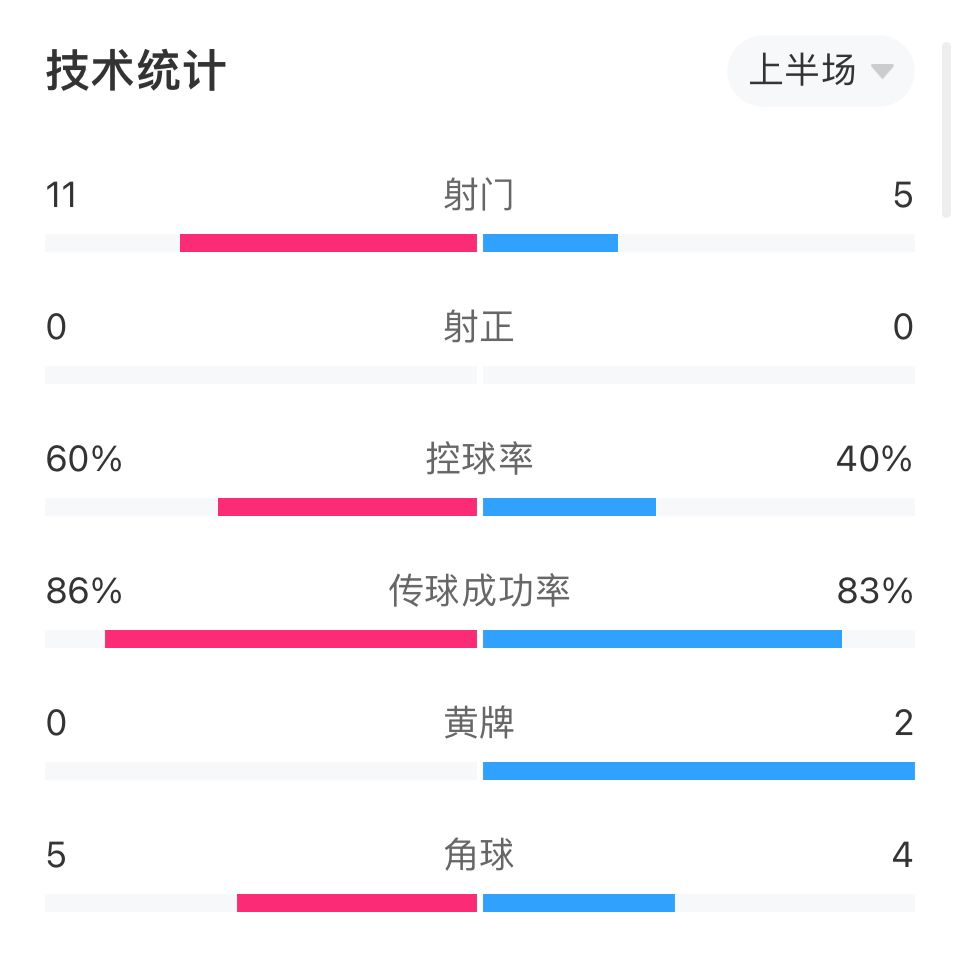Click the red 射门 shots bar

click(329, 243)
